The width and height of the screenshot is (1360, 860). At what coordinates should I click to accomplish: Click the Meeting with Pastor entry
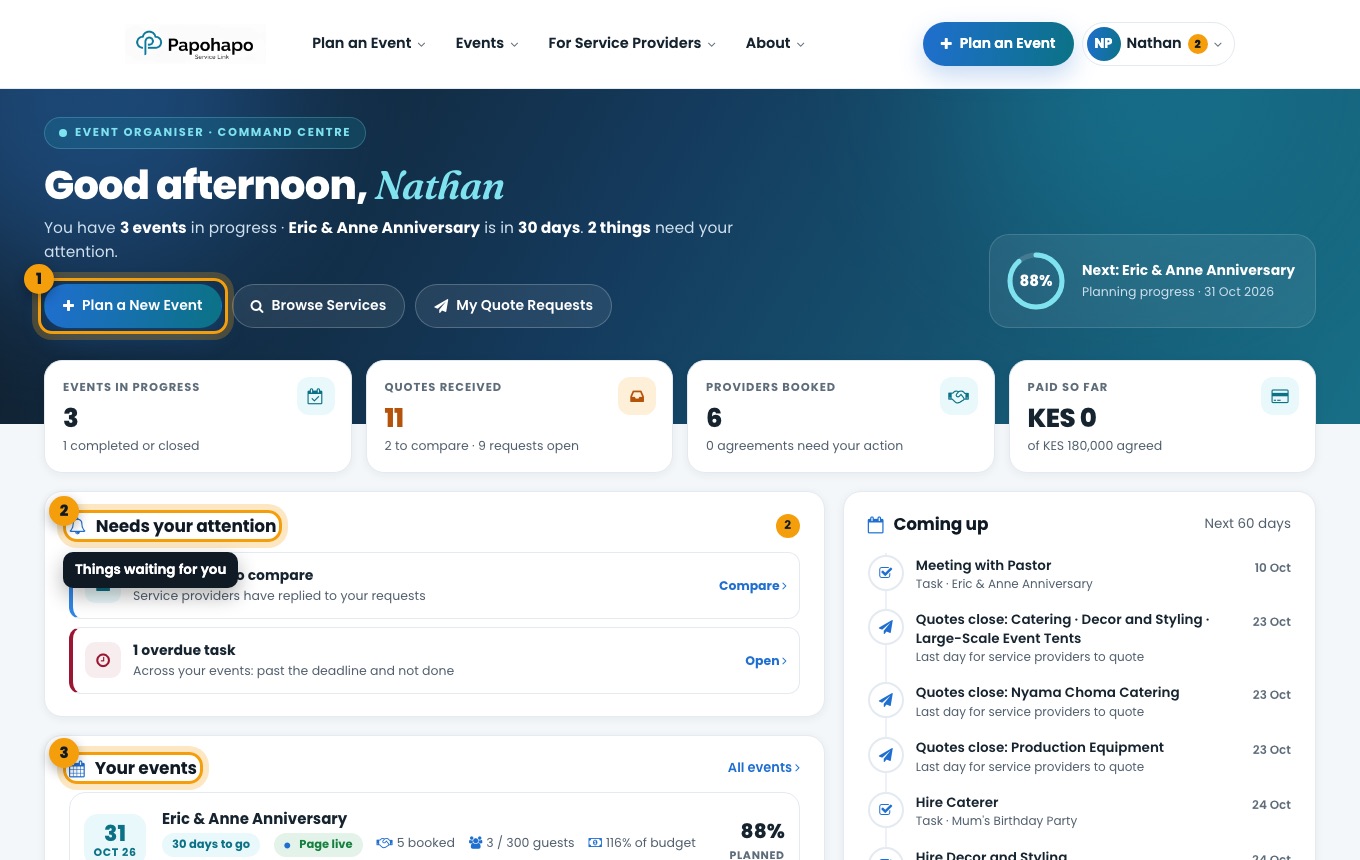1080,573
